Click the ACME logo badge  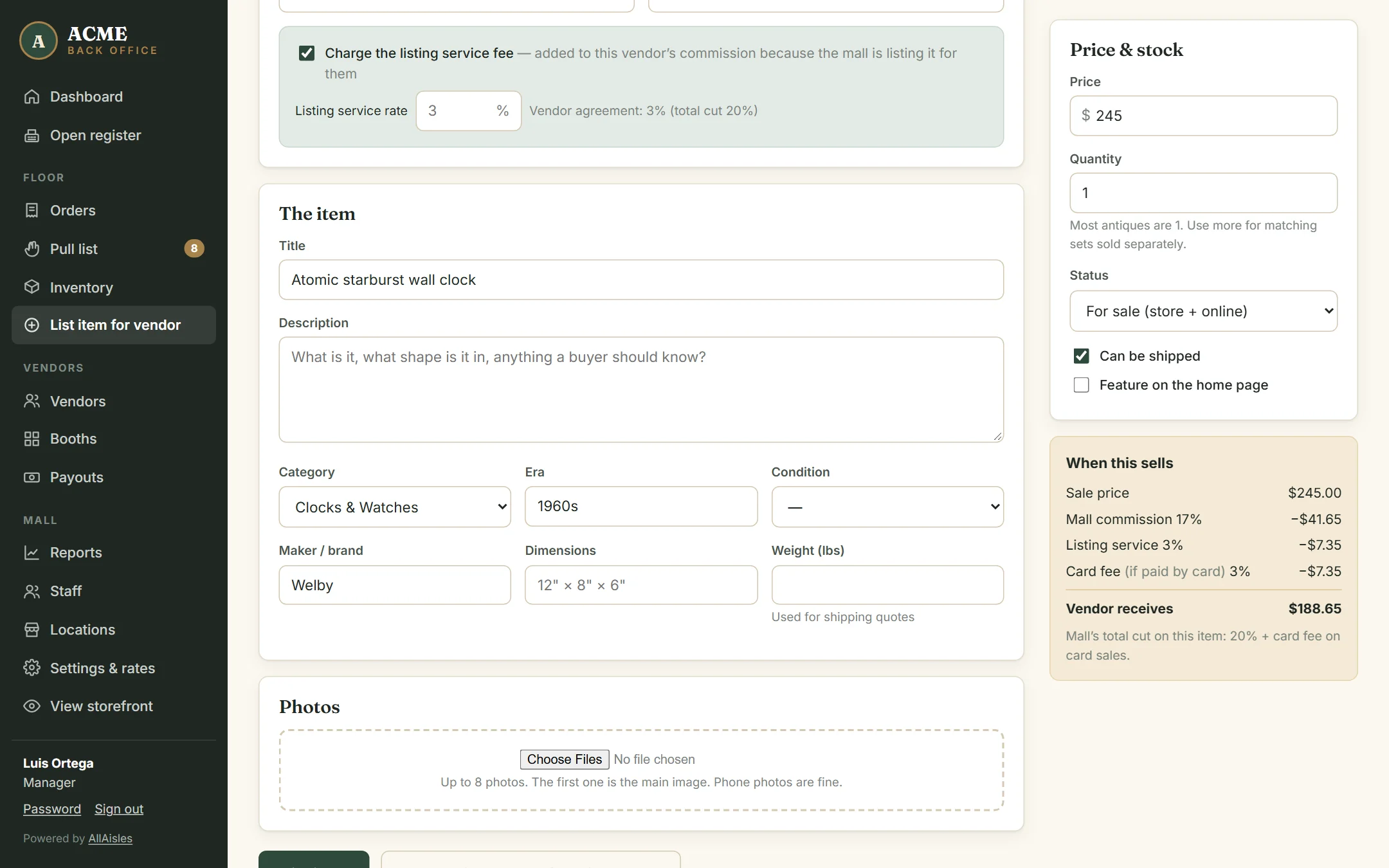(x=39, y=41)
